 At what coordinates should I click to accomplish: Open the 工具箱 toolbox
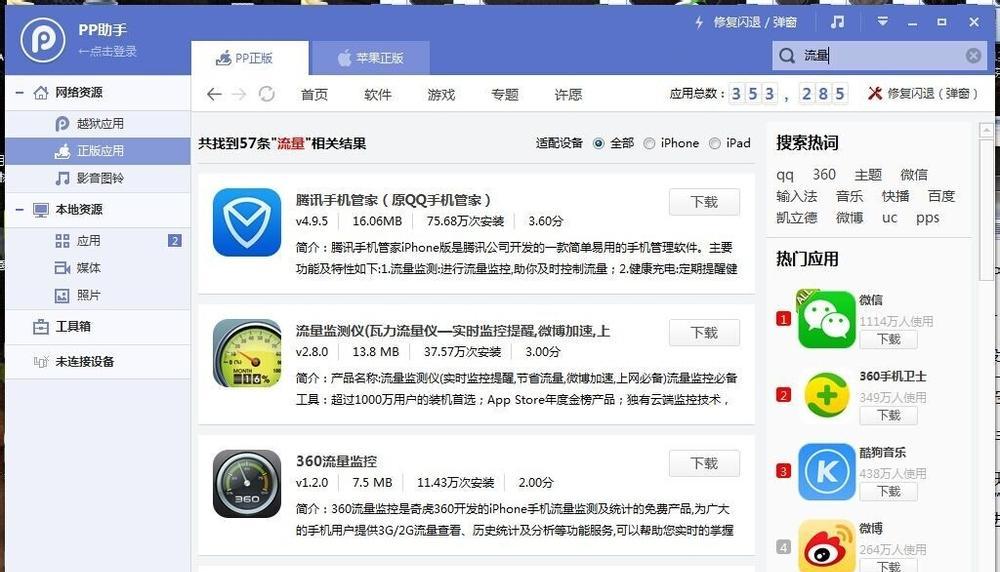pos(98,326)
